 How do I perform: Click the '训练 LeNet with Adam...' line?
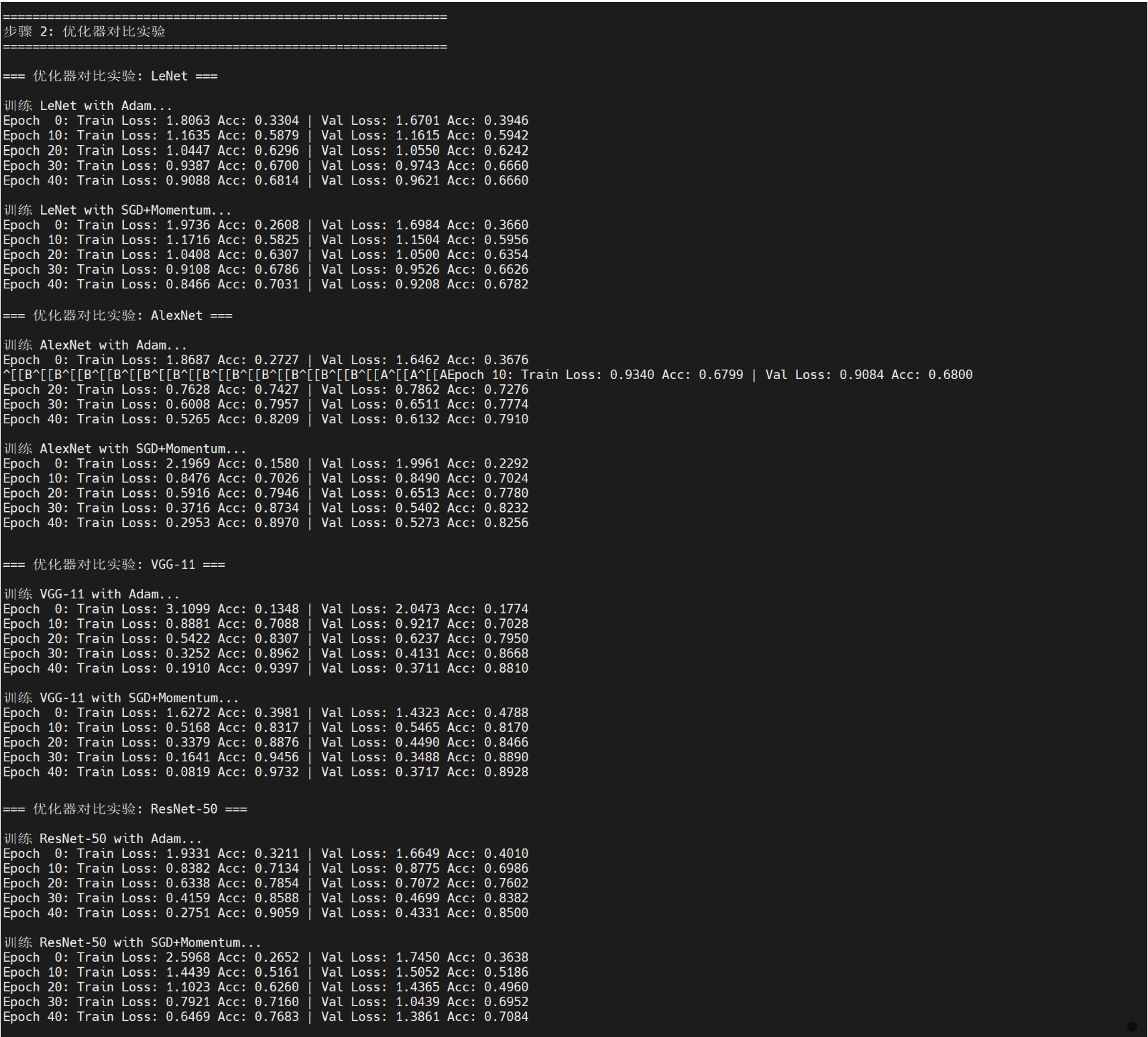[88, 105]
